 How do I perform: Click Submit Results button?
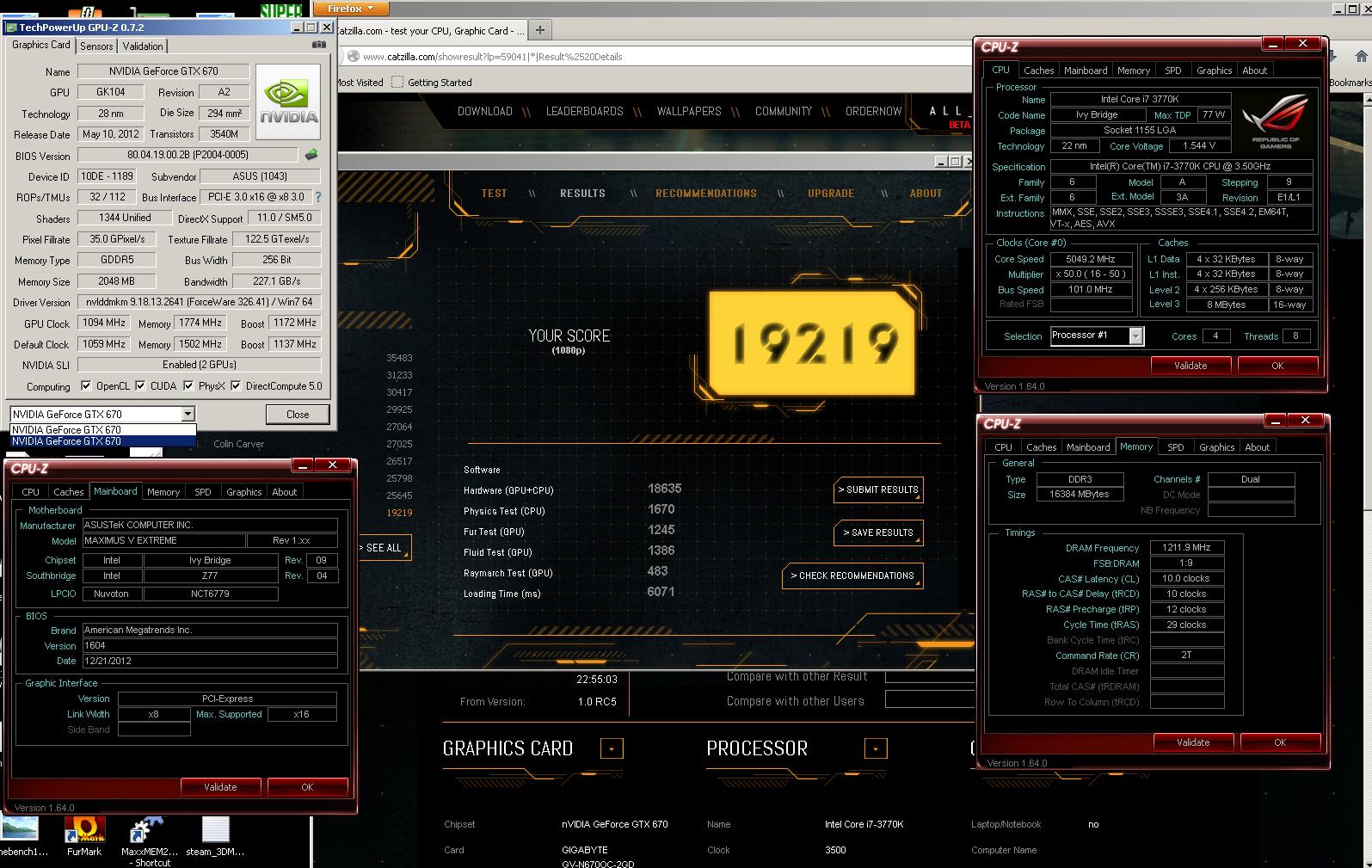point(878,489)
